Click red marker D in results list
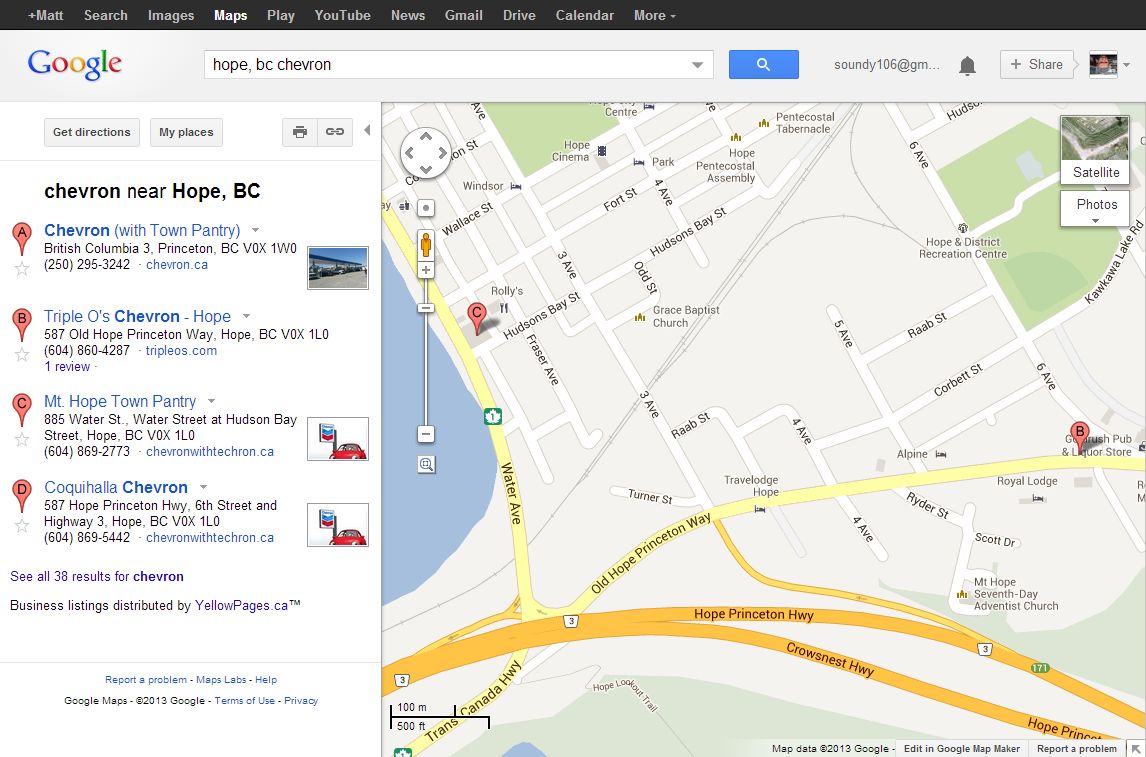The image size is (1146, 757). tap(22, 495)
